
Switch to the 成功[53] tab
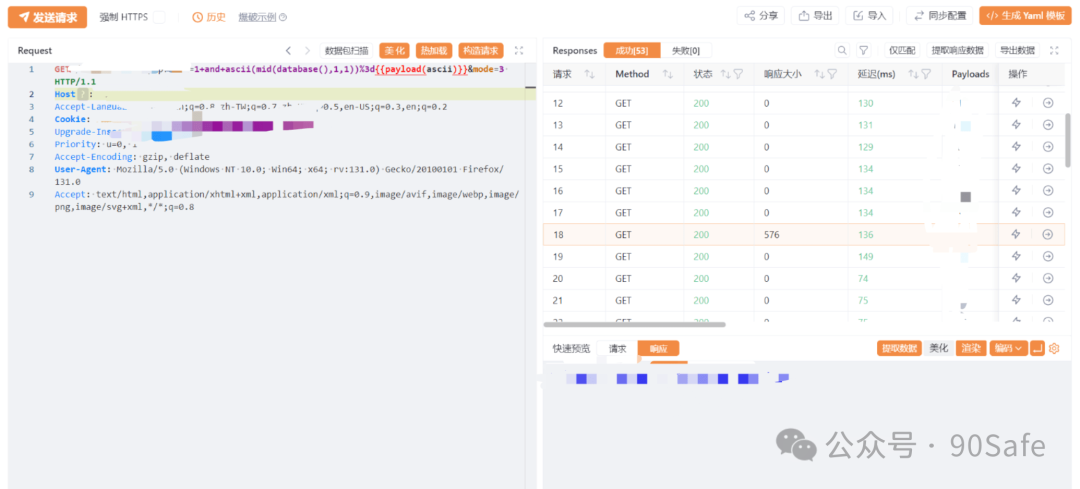[x=632, y=50]
